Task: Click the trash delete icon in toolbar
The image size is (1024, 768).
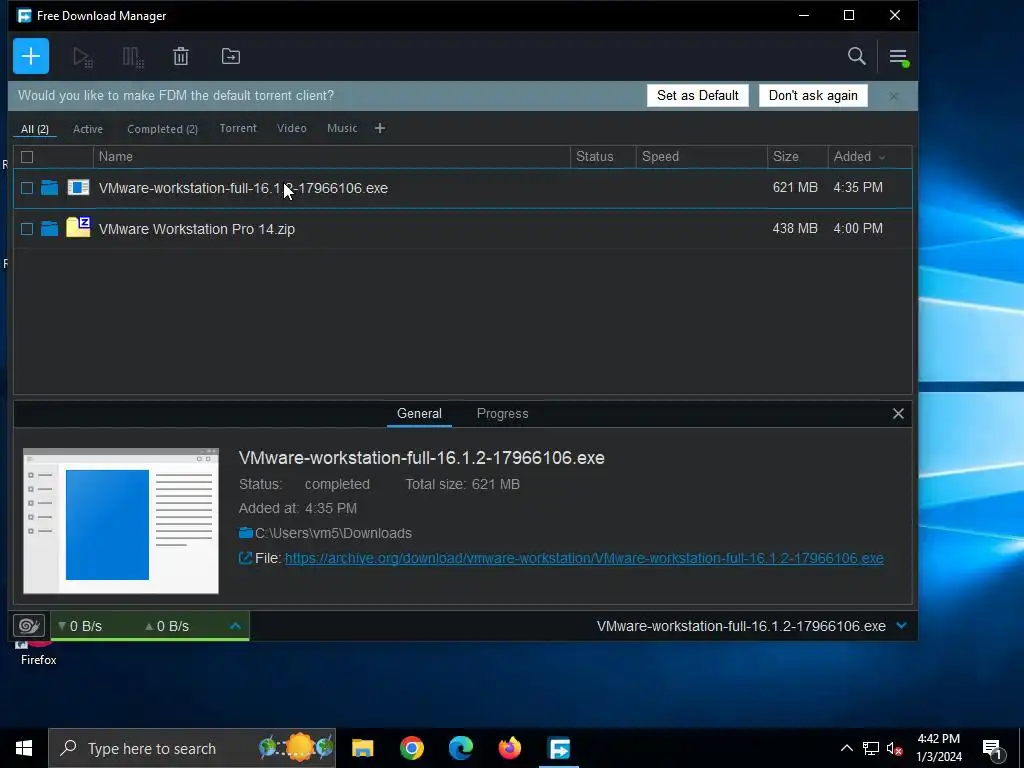Action: tap(181, 56)
